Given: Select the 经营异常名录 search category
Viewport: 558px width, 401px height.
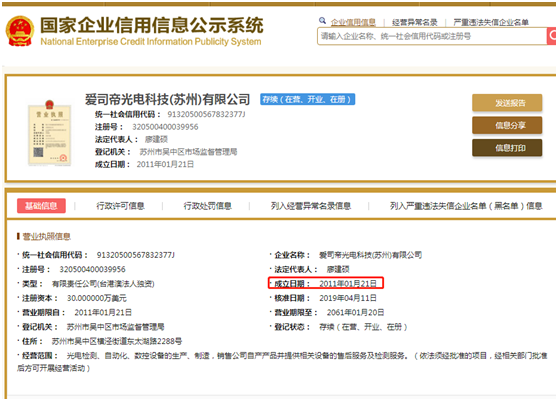Looking at the screenshot, I should coord(415,22).
